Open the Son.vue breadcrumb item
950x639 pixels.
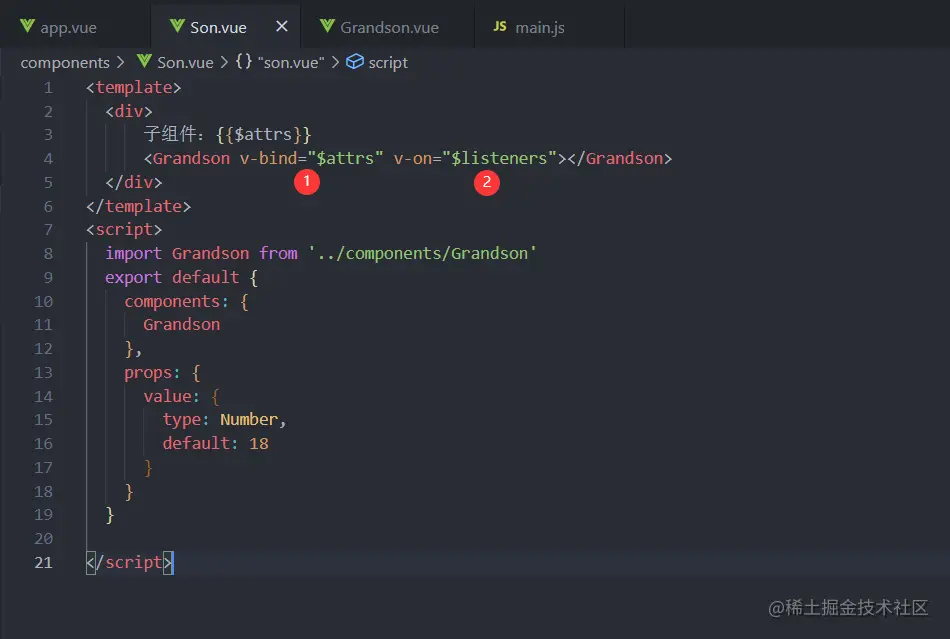pos(185,62)
